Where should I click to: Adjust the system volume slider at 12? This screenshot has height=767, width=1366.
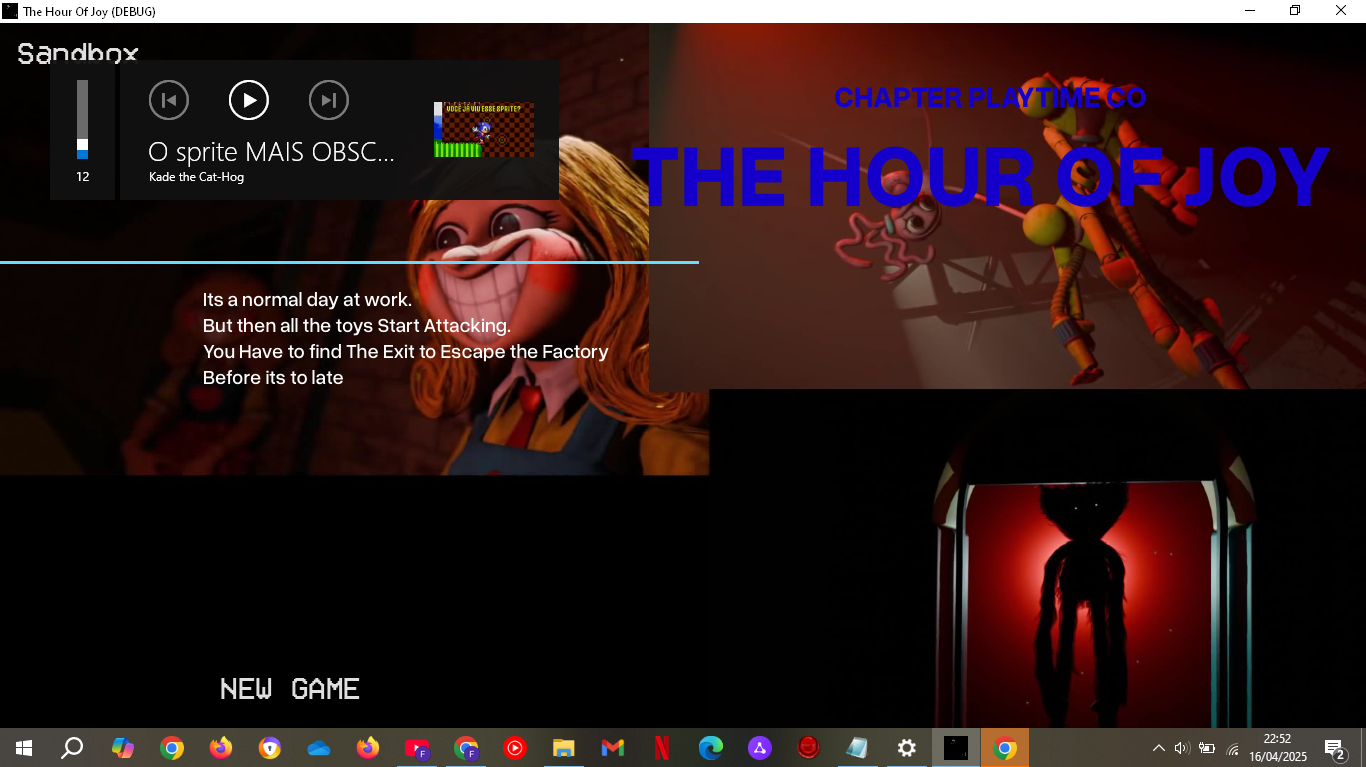pyautogui.click(x=83, y=119)
